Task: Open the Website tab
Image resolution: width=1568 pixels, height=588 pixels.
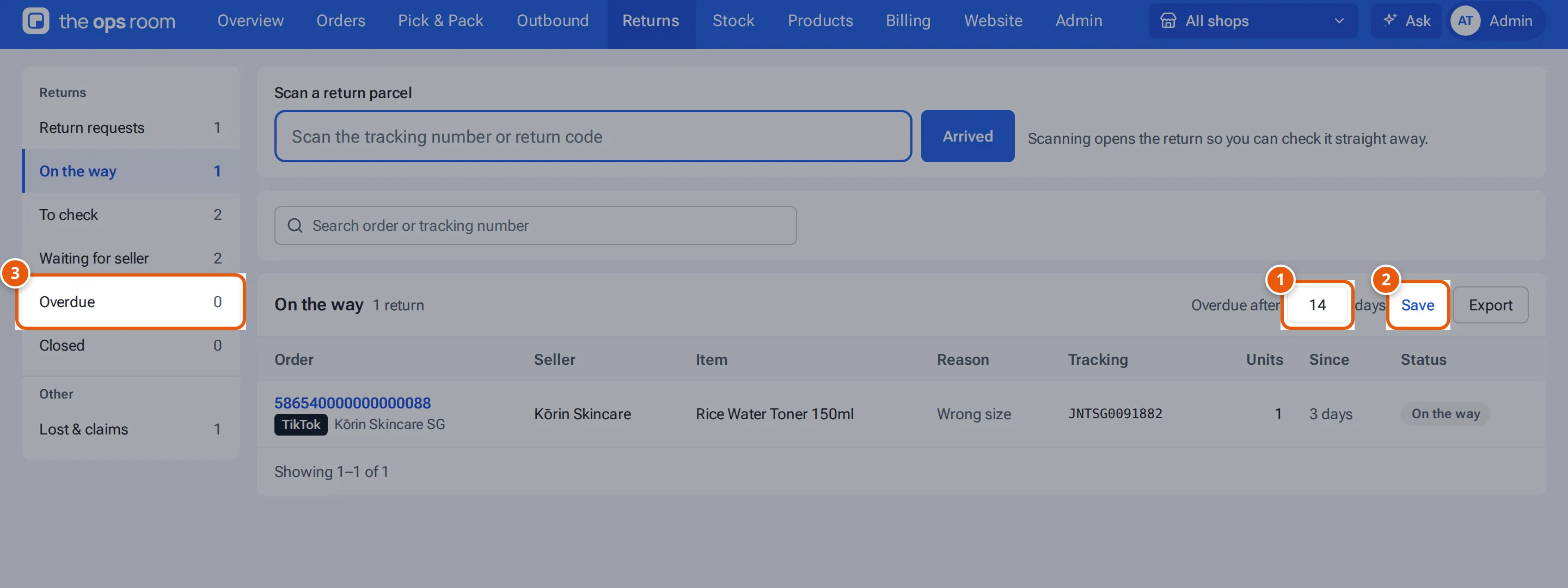Action: tap(993, 21)
